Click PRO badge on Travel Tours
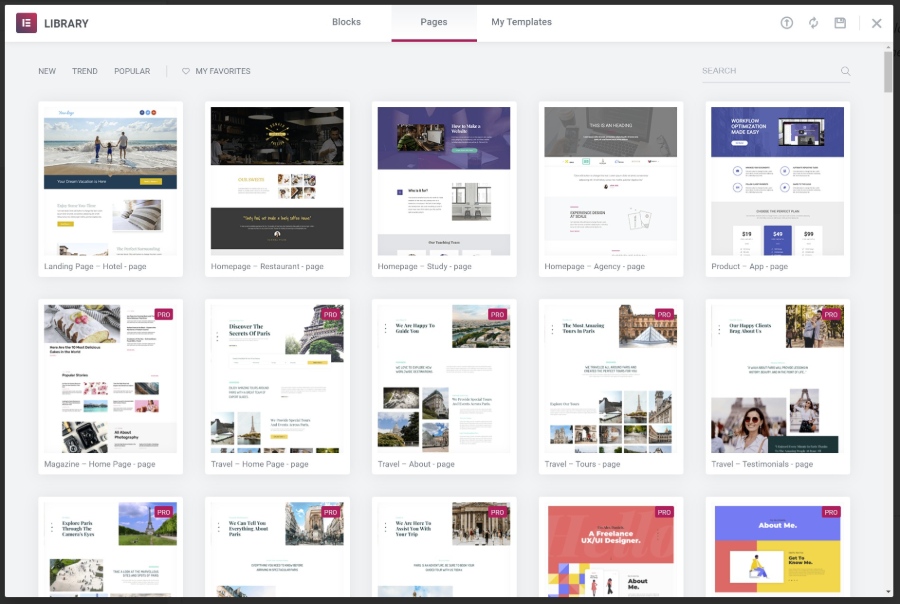 [x=664, y=315]
